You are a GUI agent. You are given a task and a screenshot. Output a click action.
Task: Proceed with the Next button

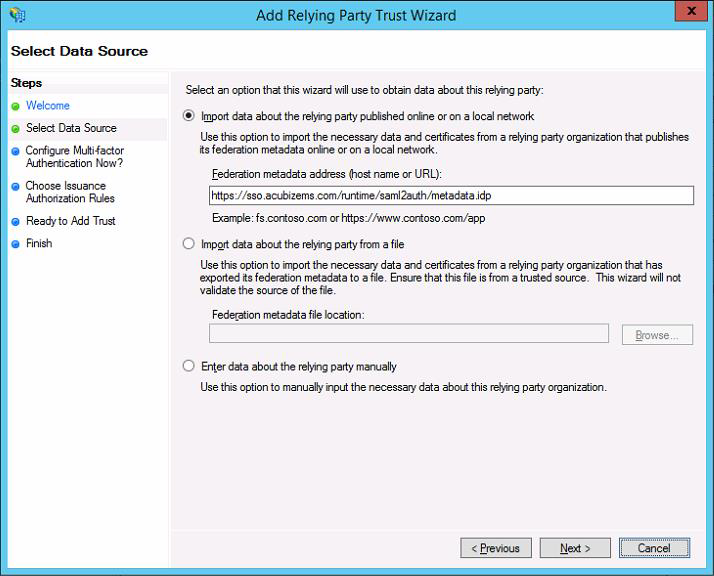tap(575, 548)
